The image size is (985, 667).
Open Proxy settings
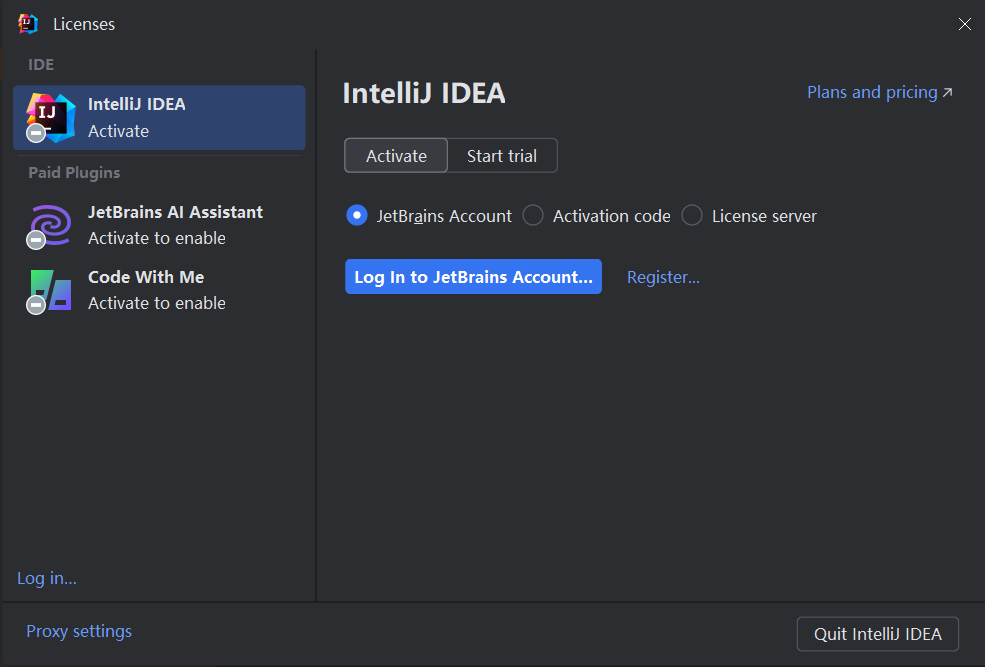79,631
